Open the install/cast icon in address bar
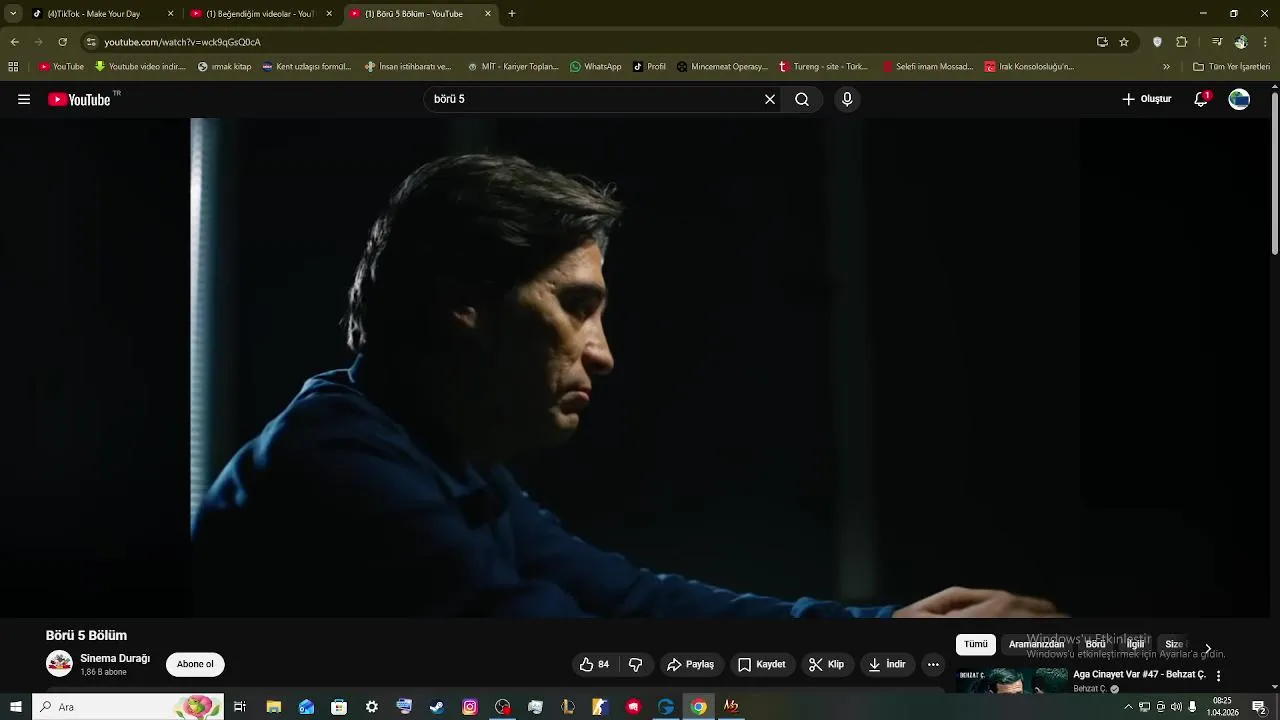The height and width of the screenshot is (720, 1280). pos(1102,42)
